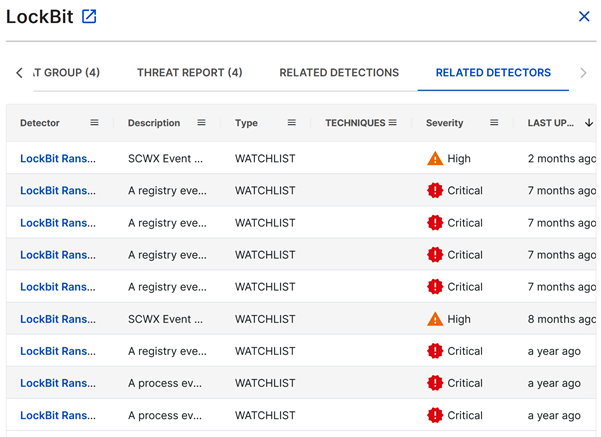Sort by Description column header

click(154, 123)
